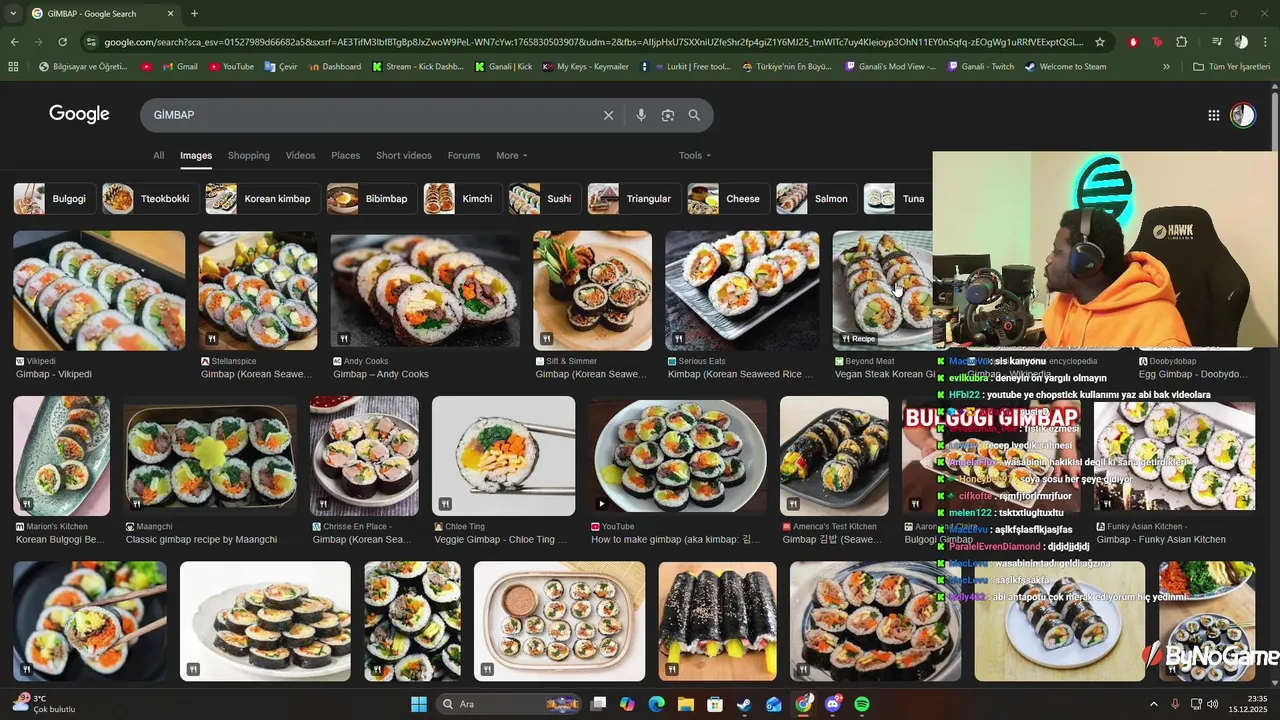Open Discord from the taskbar
The image size is (1280, 720).
pos(833,704)
